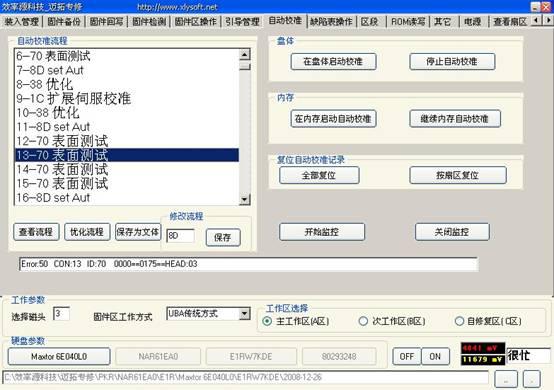Select list row 7–8D set Aut

click(127, 70)
